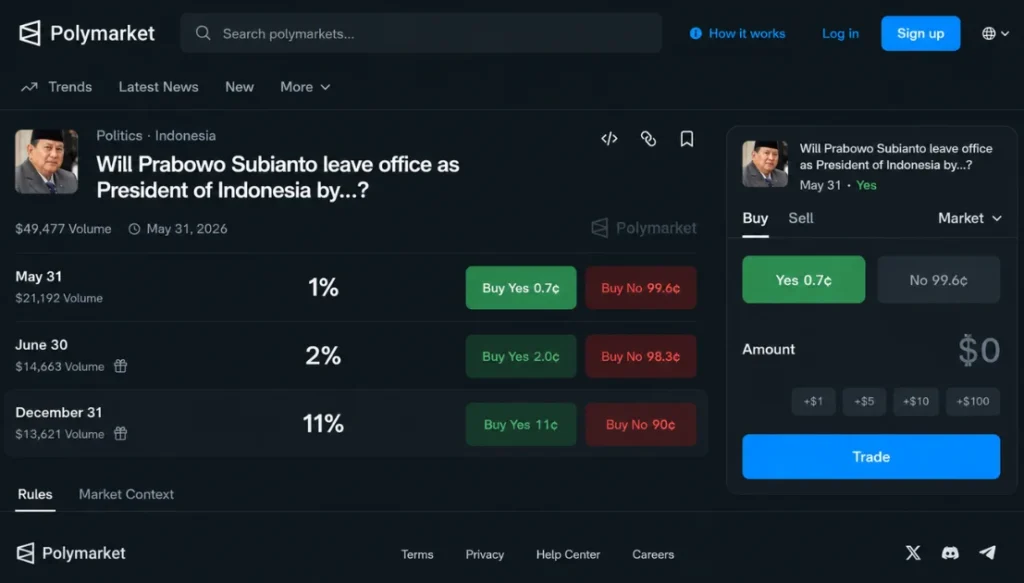This screenshot has width=1024, height=583.
Task: Click the $0 amount field
Action: (x=978, y=350)
